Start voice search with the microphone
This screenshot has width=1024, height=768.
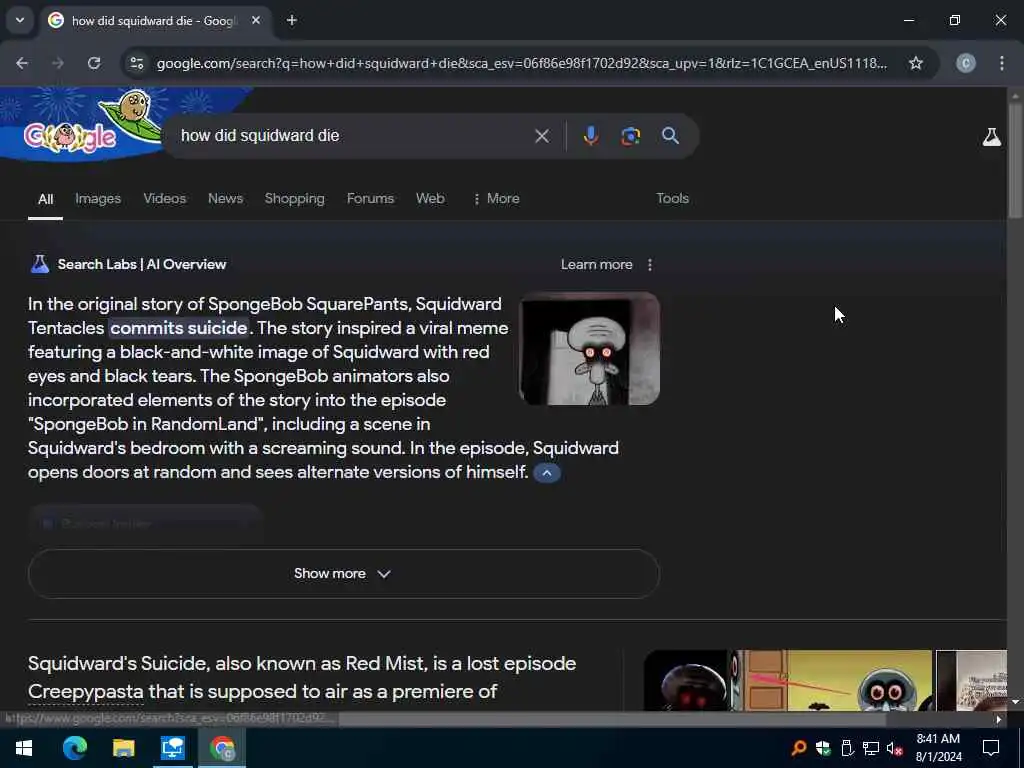coord(590,136)
